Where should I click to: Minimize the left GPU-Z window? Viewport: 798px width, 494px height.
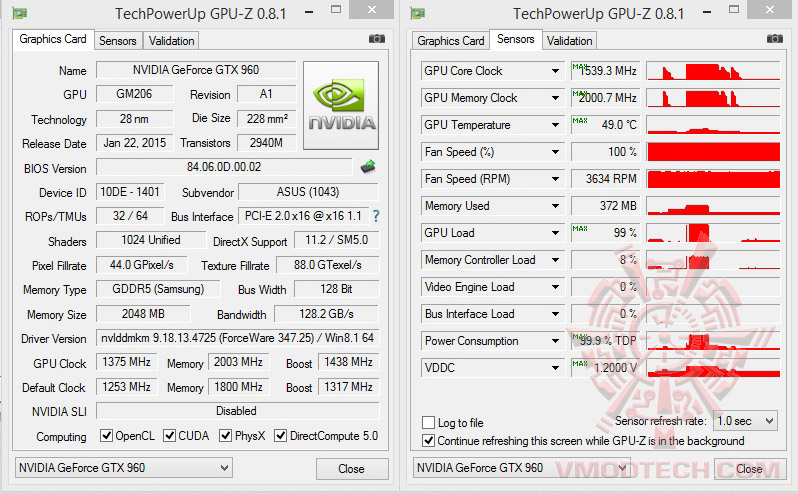[x=309, y=12]
